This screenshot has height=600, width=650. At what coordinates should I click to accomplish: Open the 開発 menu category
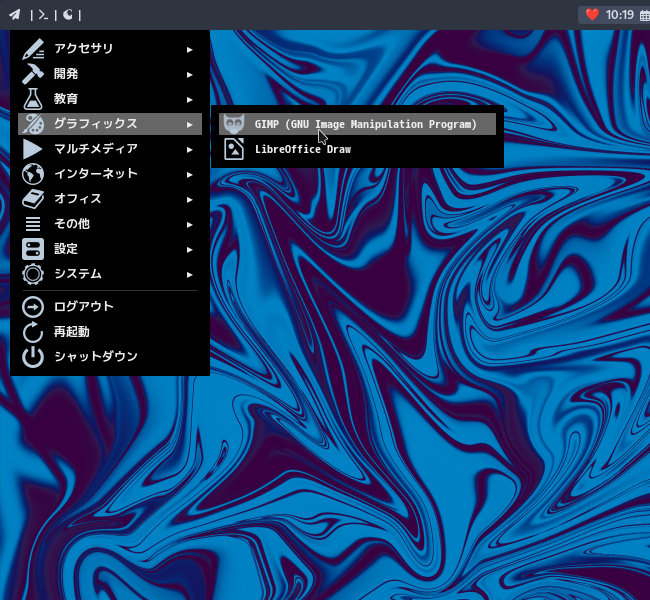[x=110, y=74]
